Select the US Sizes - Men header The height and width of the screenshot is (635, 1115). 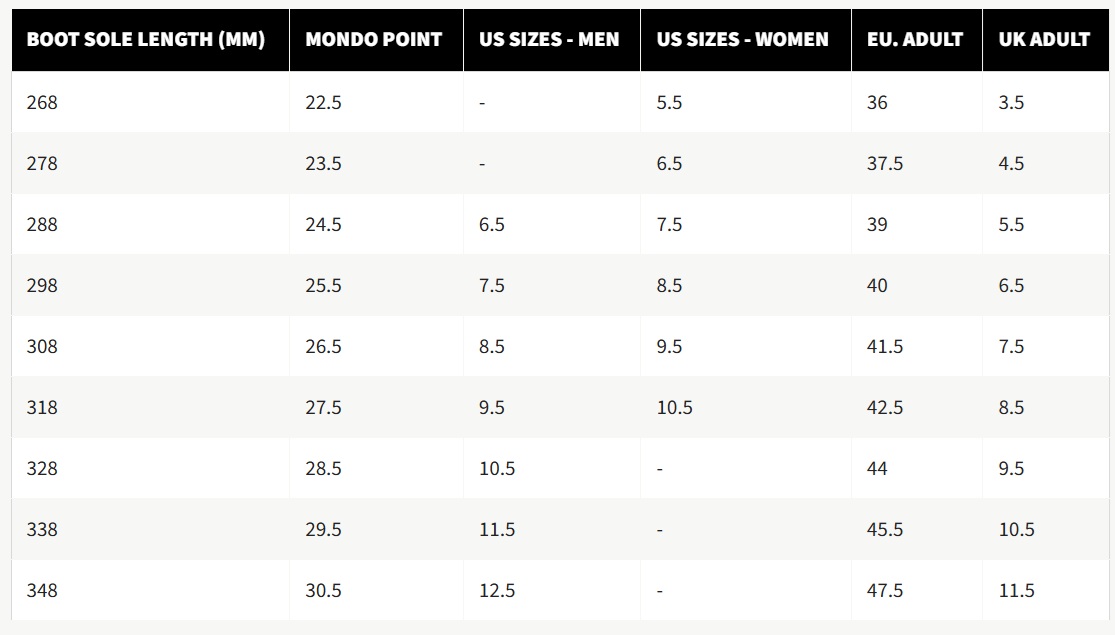(549, 40)
